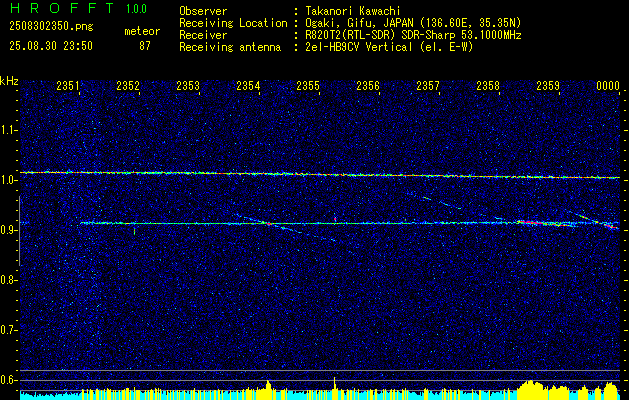Click the kHz axis unit label
Image resolution: width=629 pixels, height=400 pixels.
click(x=9, y=81)
